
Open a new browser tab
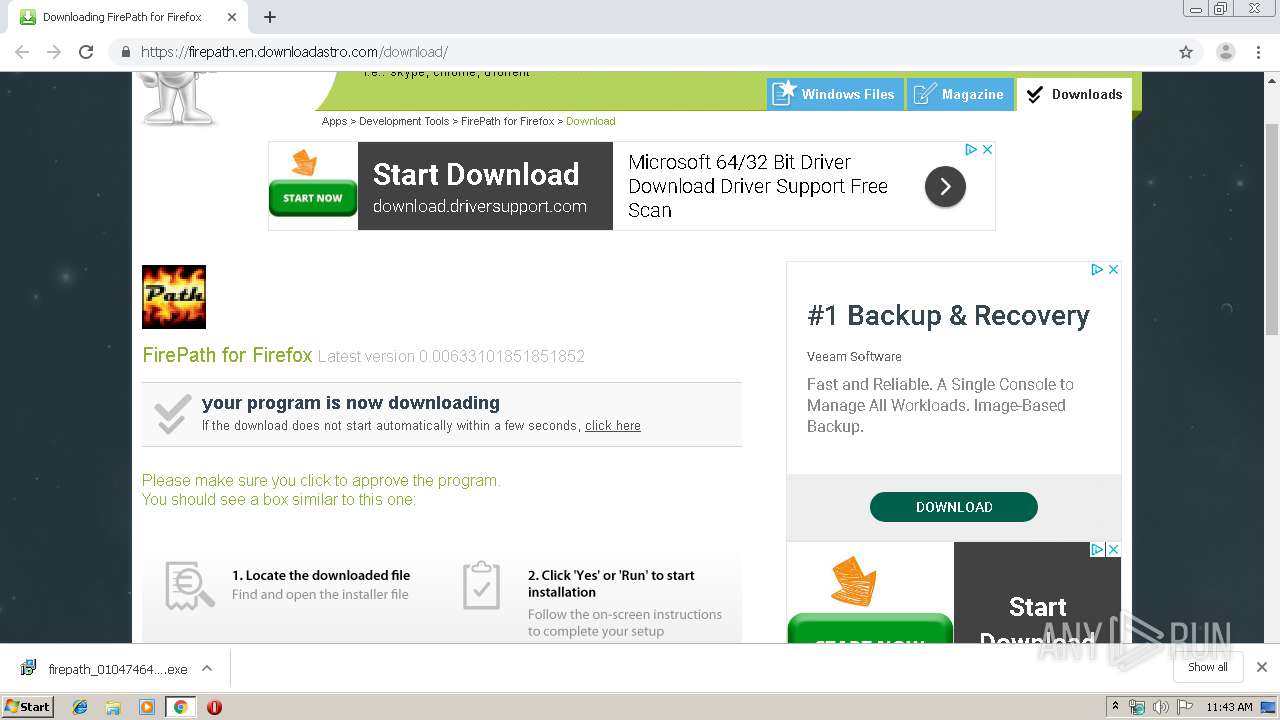270,17
